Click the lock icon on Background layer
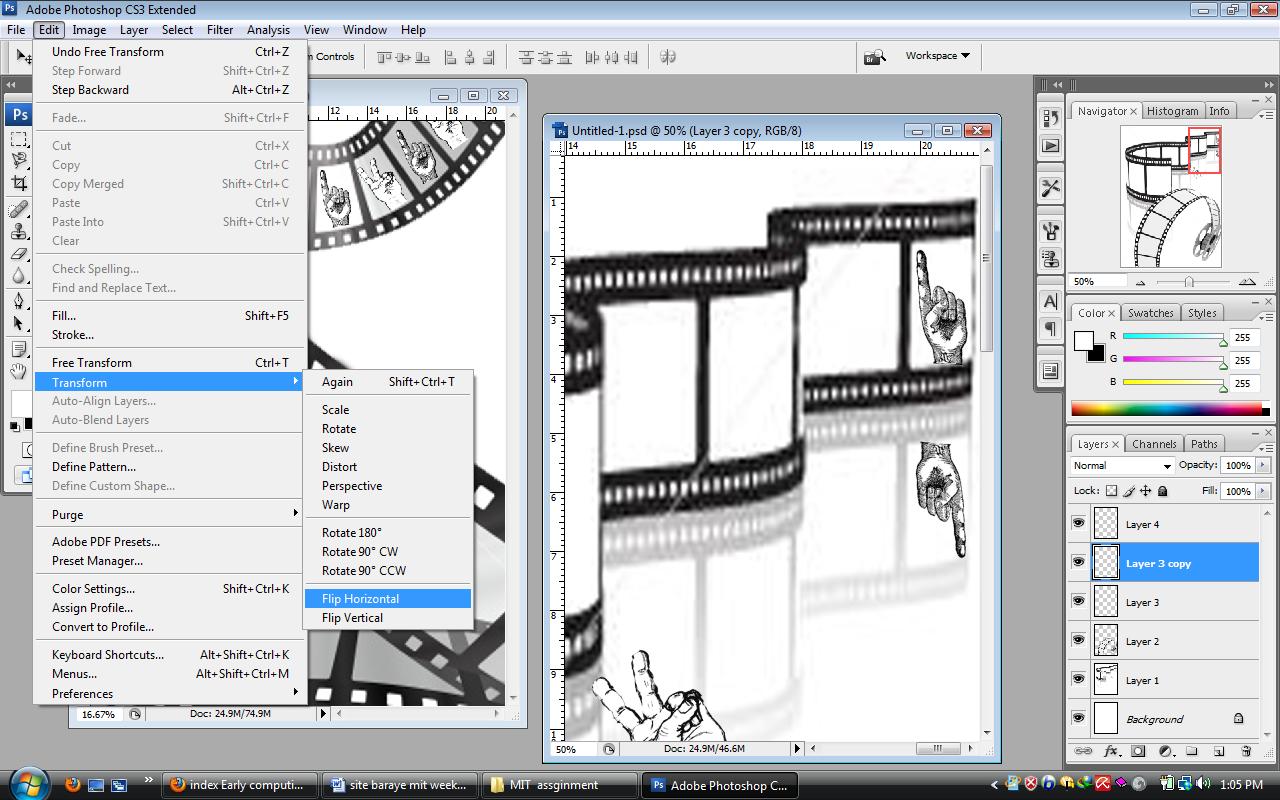 (1238, 719)
